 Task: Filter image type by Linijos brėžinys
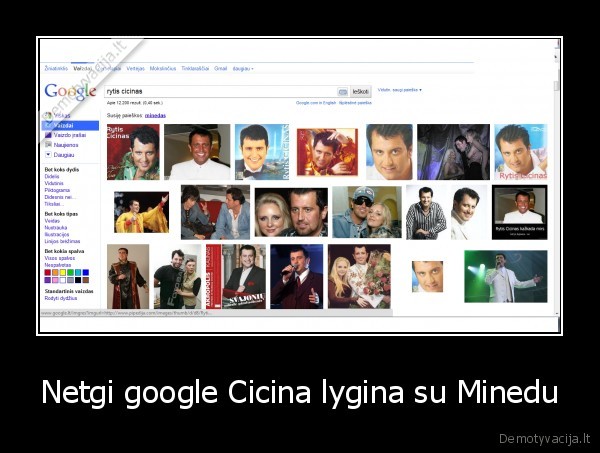point(62,241)
